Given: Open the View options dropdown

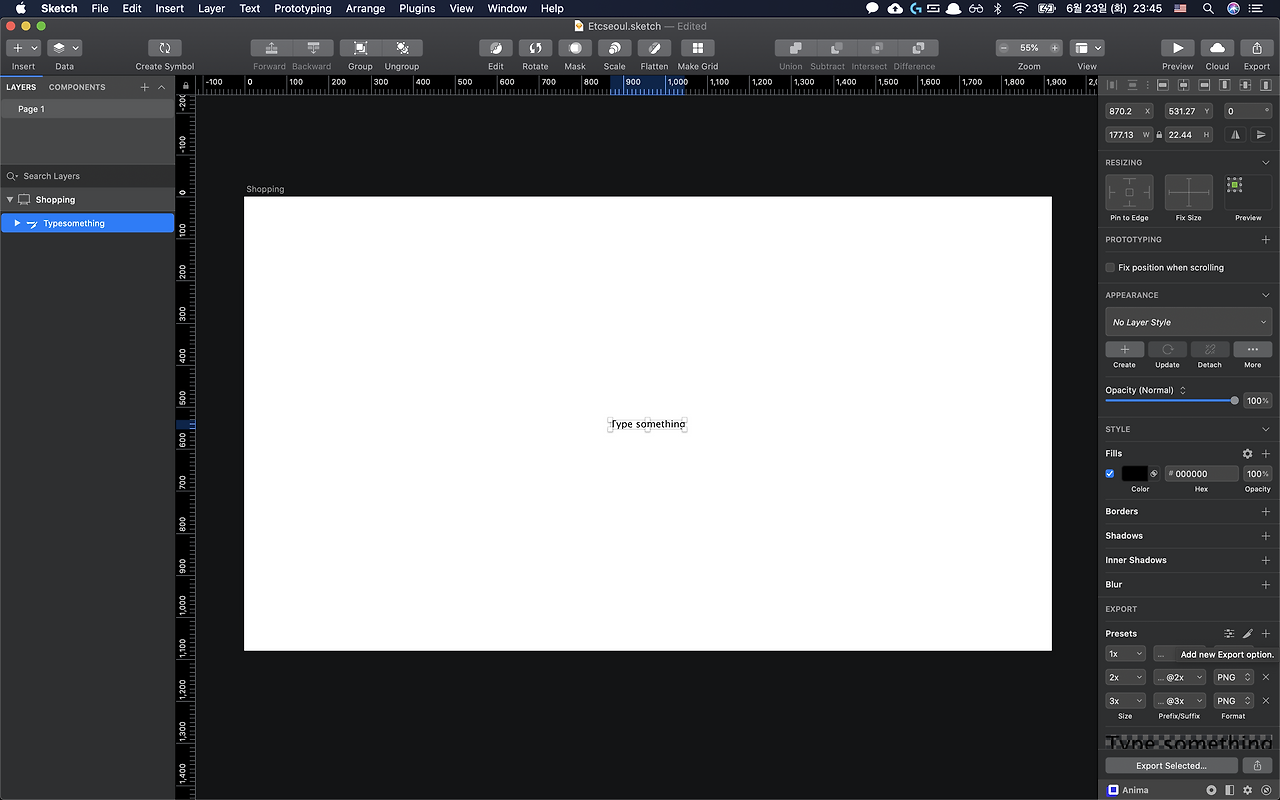Looking at the screenshot, I should tap(1087, 48).
